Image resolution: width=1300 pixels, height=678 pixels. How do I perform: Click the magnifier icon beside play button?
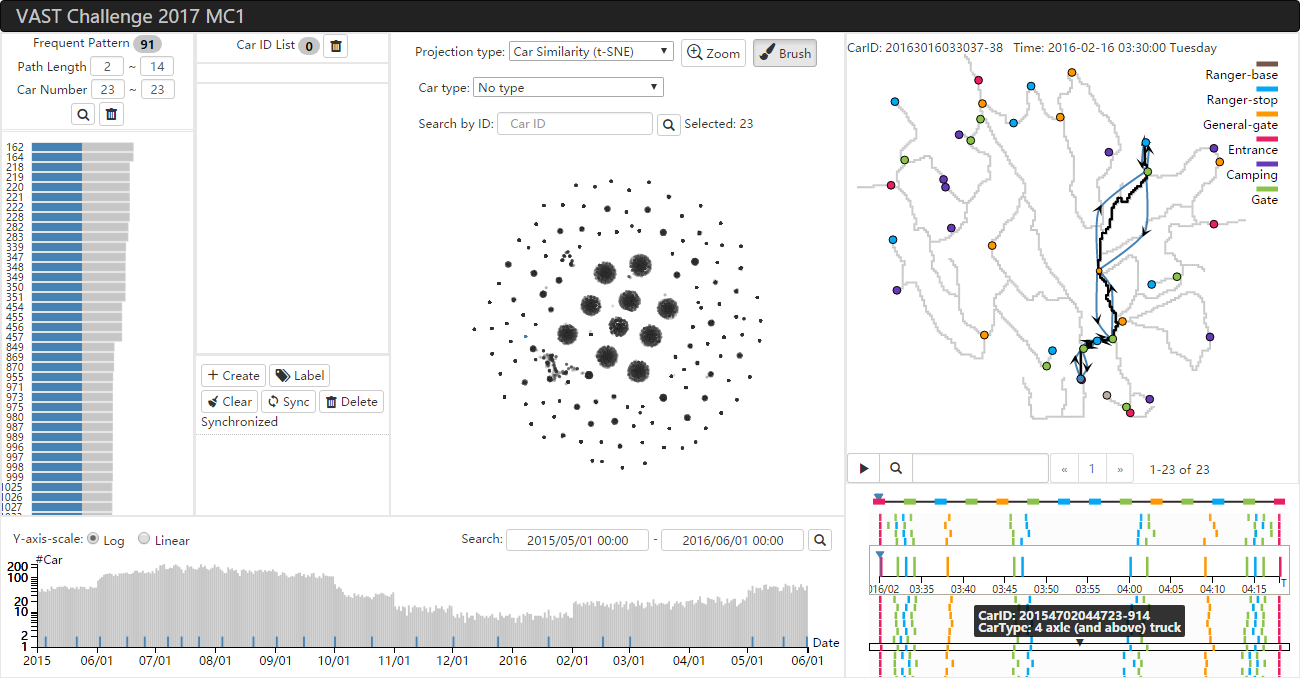(896, 468)
